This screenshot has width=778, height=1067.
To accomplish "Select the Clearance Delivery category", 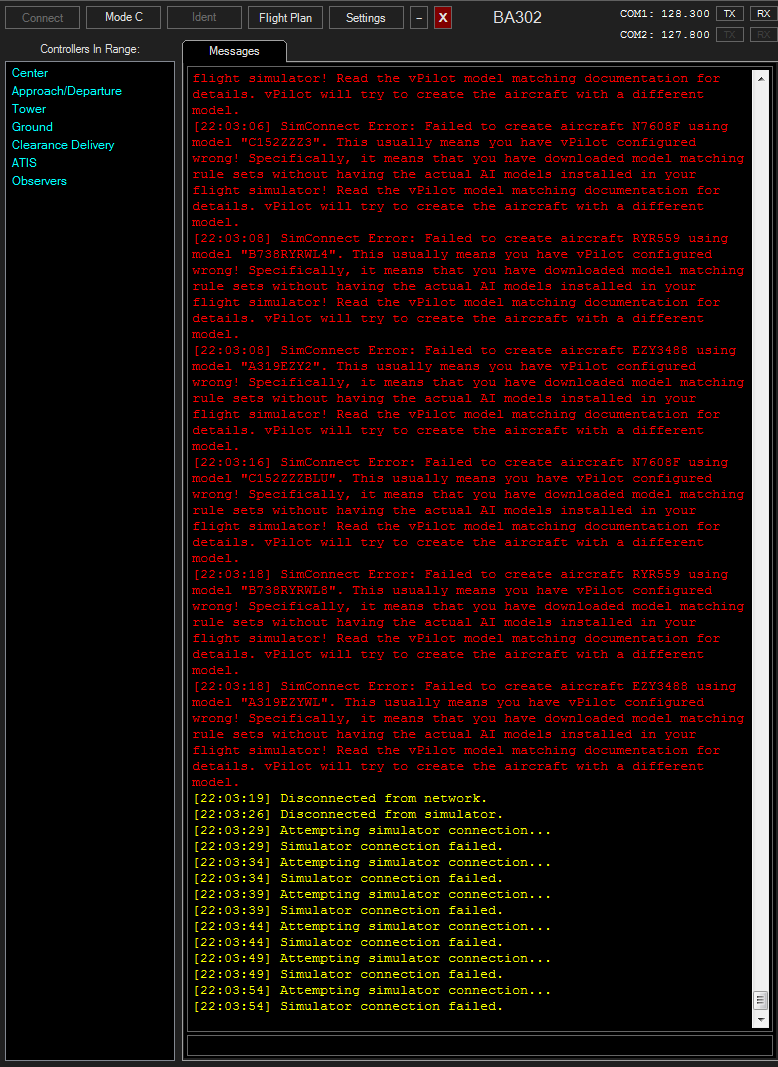I will pyautogui.click(x=63, y=145).
